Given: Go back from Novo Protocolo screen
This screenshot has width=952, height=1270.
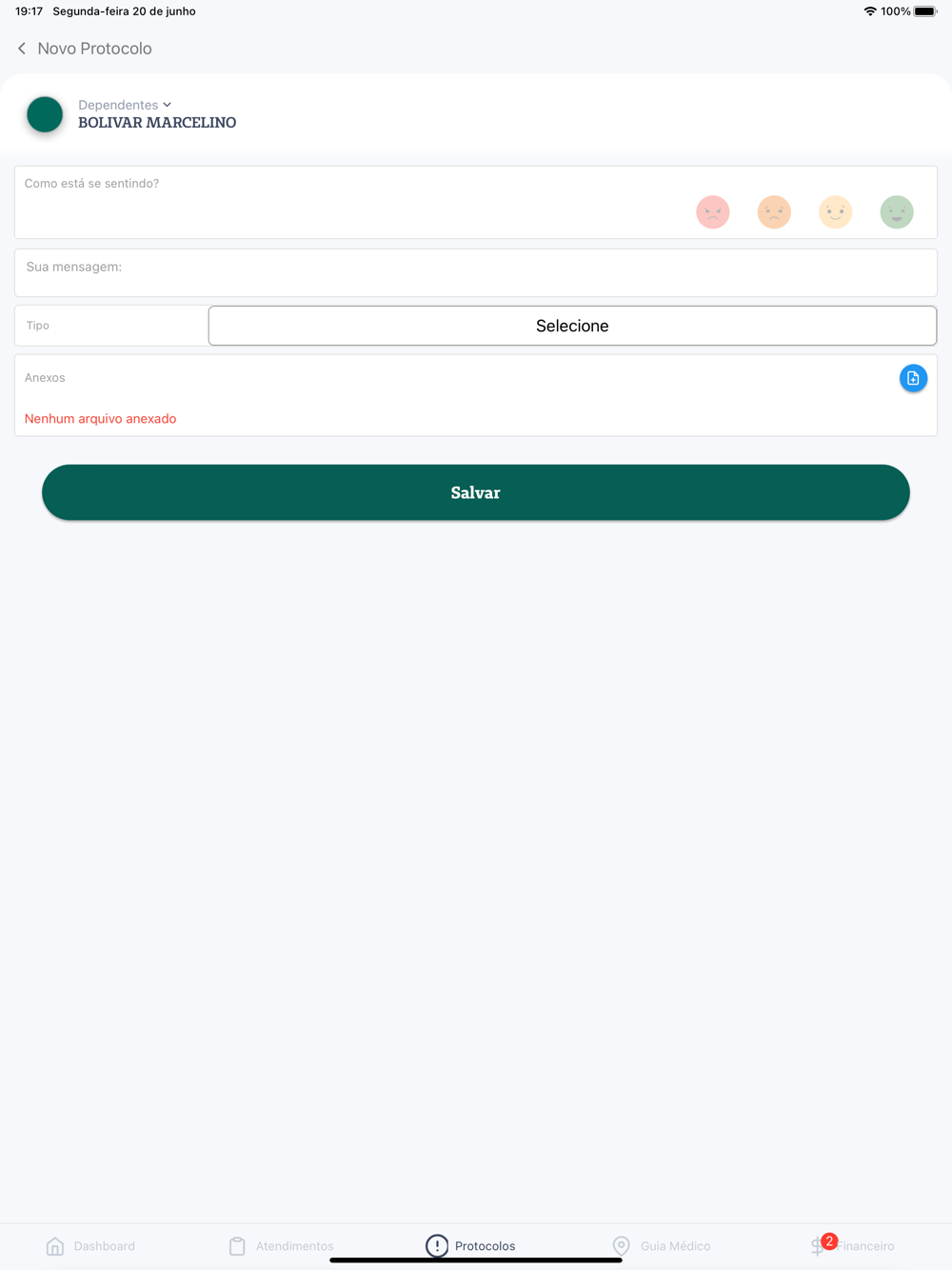Looking at the screenshot, I should coord(22,49).
